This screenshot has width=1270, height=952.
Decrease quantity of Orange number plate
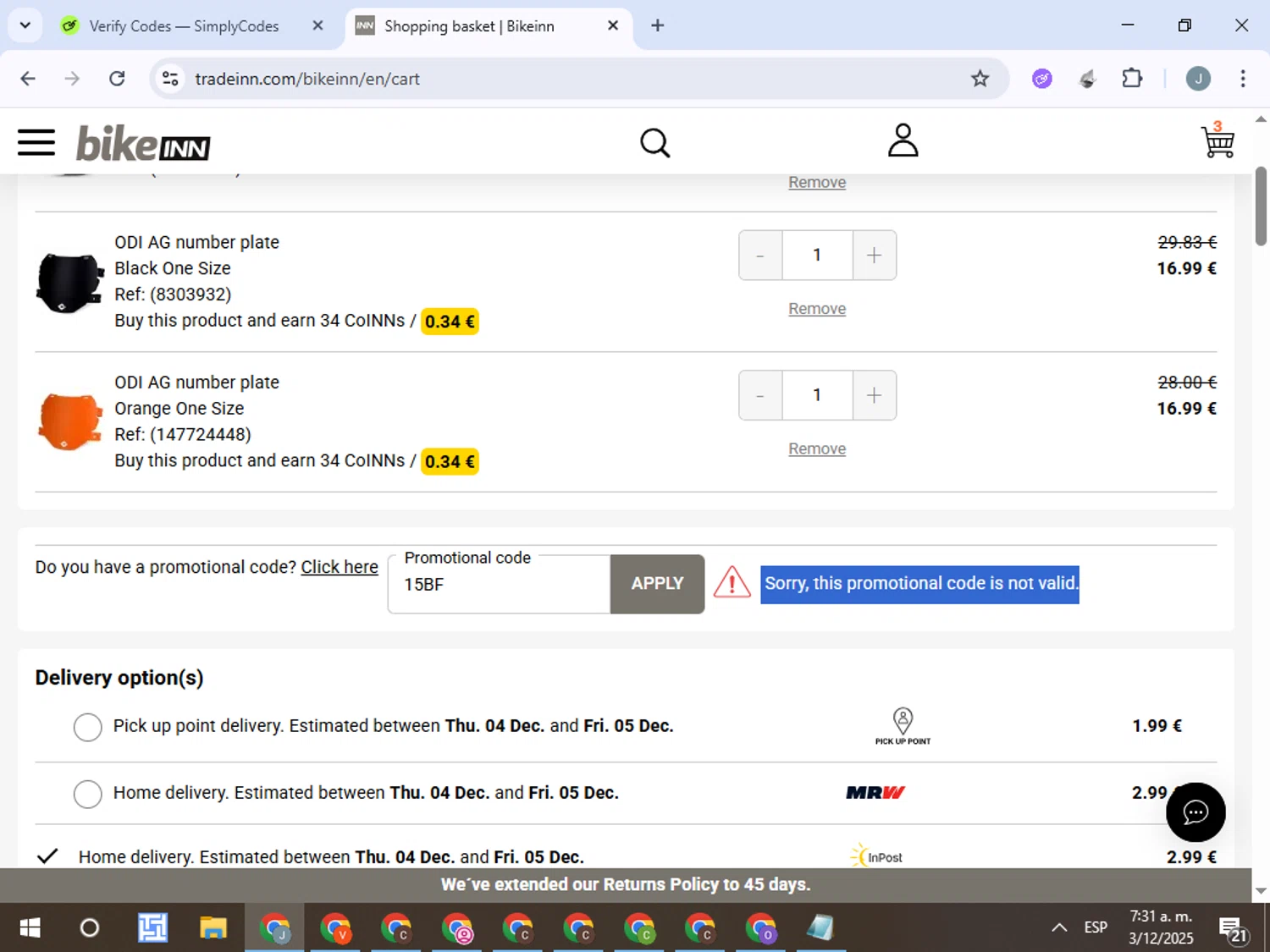(x=760, y=395)
